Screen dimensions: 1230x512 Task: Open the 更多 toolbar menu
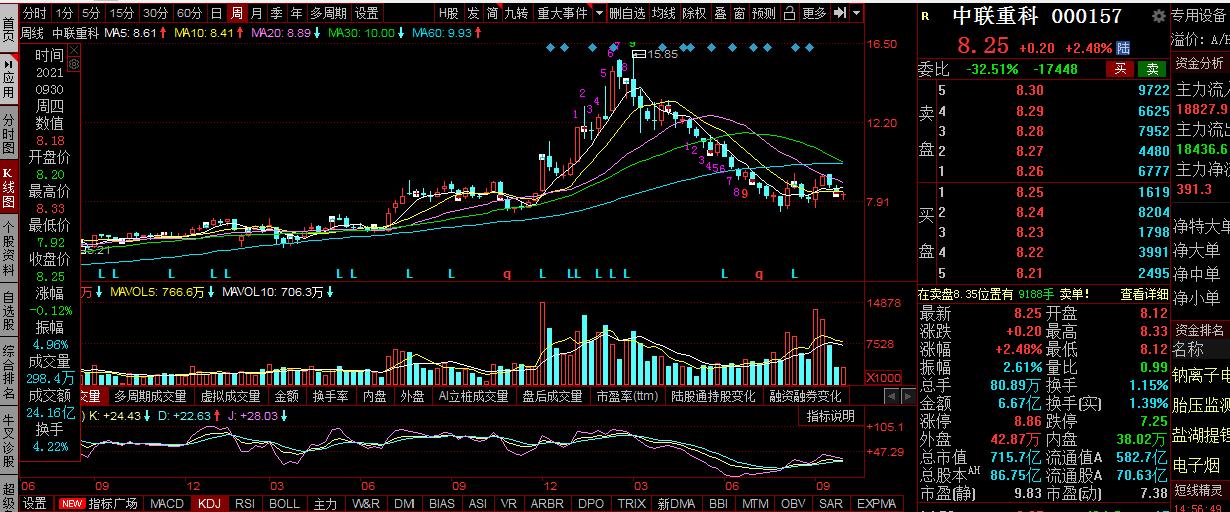pos(815,13)
